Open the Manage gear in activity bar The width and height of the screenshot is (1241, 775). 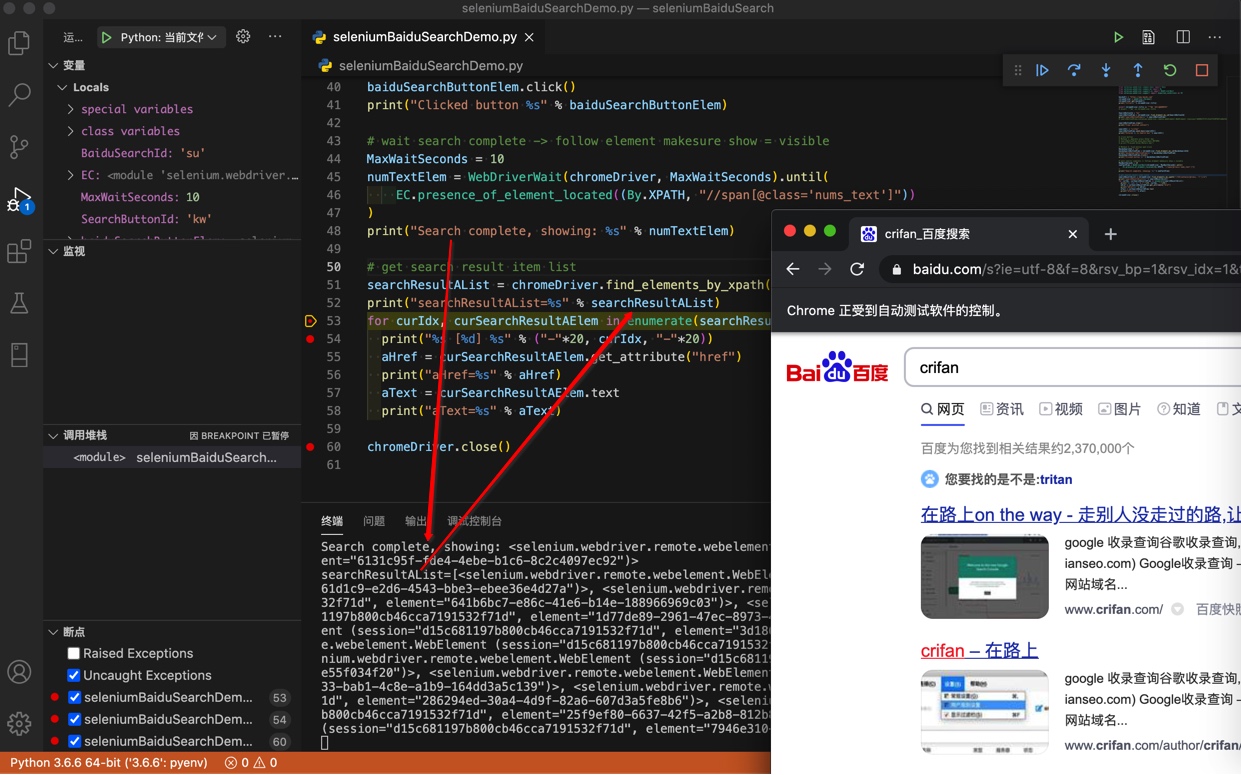click(x=19, y=723)
